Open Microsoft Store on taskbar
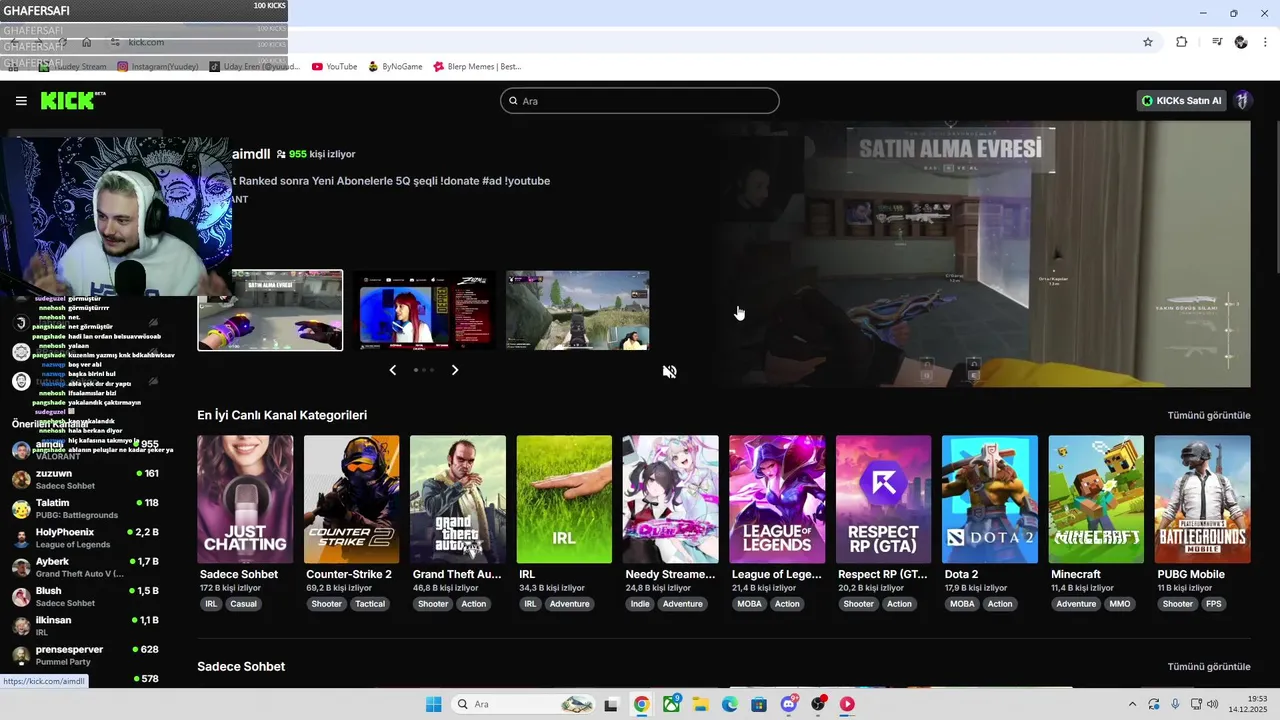1280x720 pixels. [x=759, y=704]
